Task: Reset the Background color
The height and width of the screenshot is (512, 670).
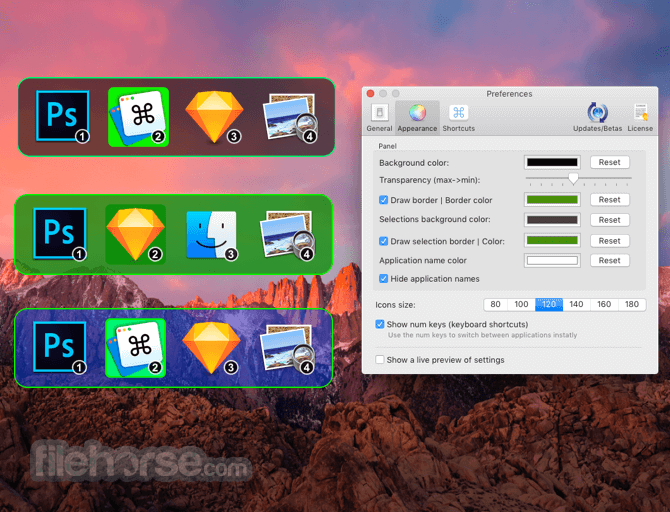Action: (610, 162)
